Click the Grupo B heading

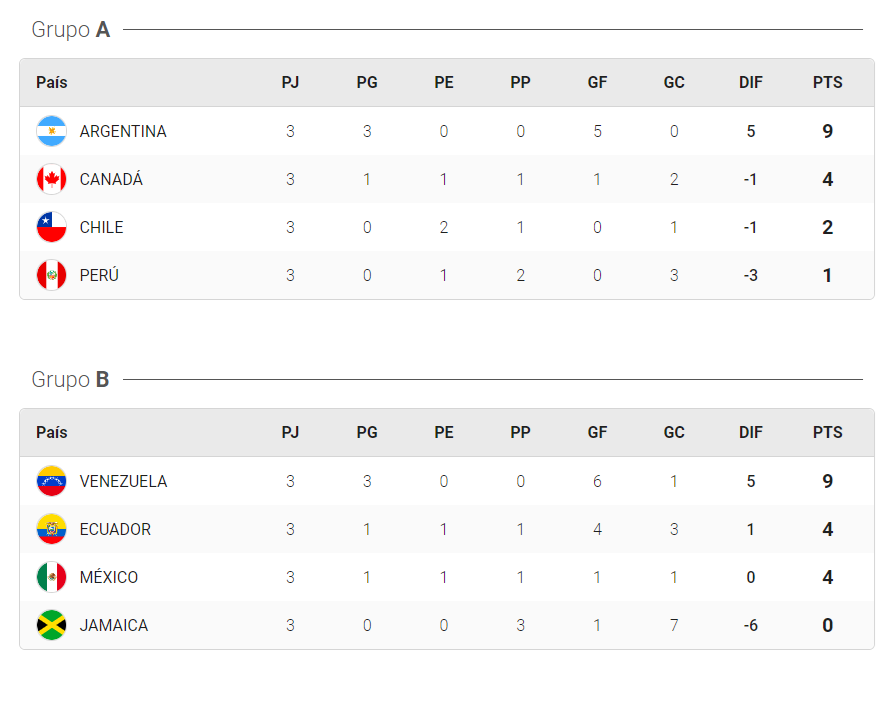[70, 380]
